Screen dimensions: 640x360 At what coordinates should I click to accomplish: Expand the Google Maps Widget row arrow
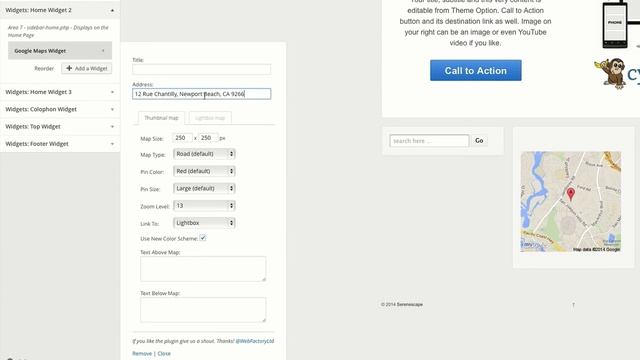pyautogui.click(x=103, y=51)
